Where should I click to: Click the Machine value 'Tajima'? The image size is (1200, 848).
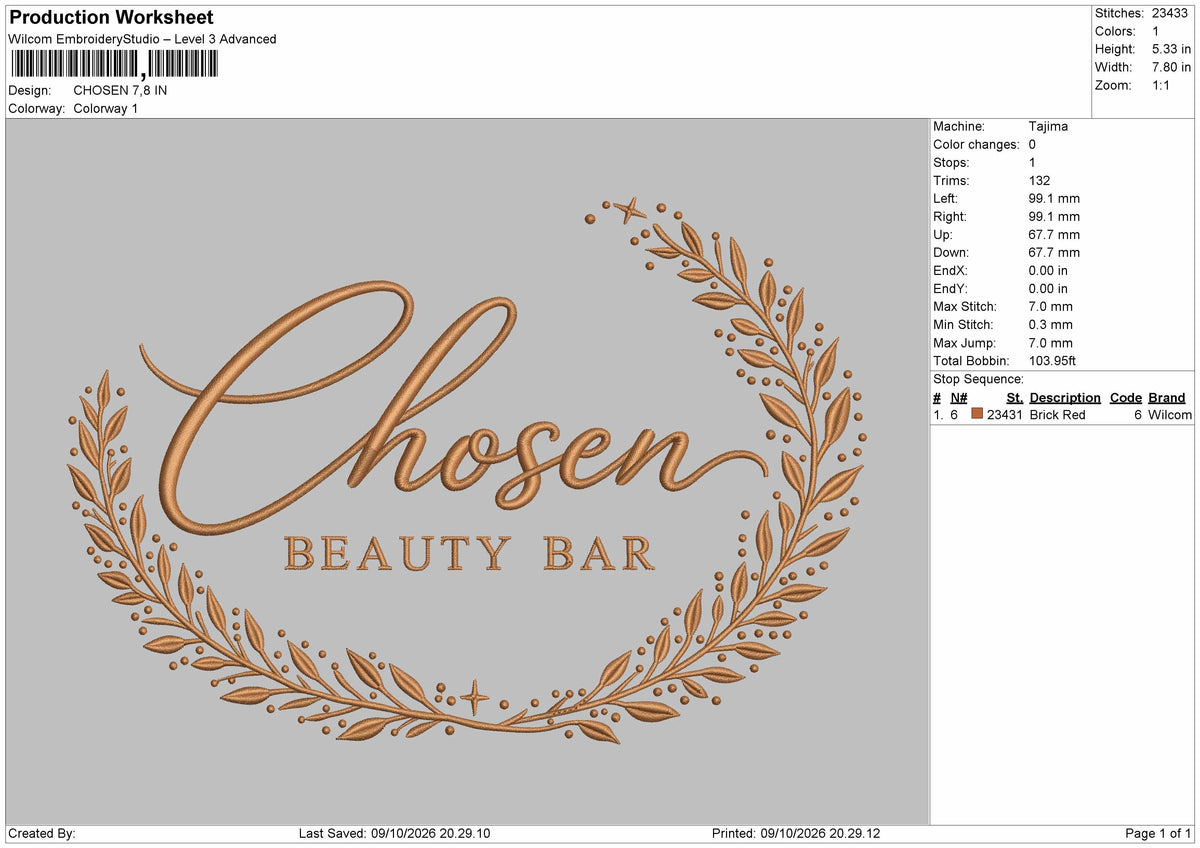click(1048, 127)
